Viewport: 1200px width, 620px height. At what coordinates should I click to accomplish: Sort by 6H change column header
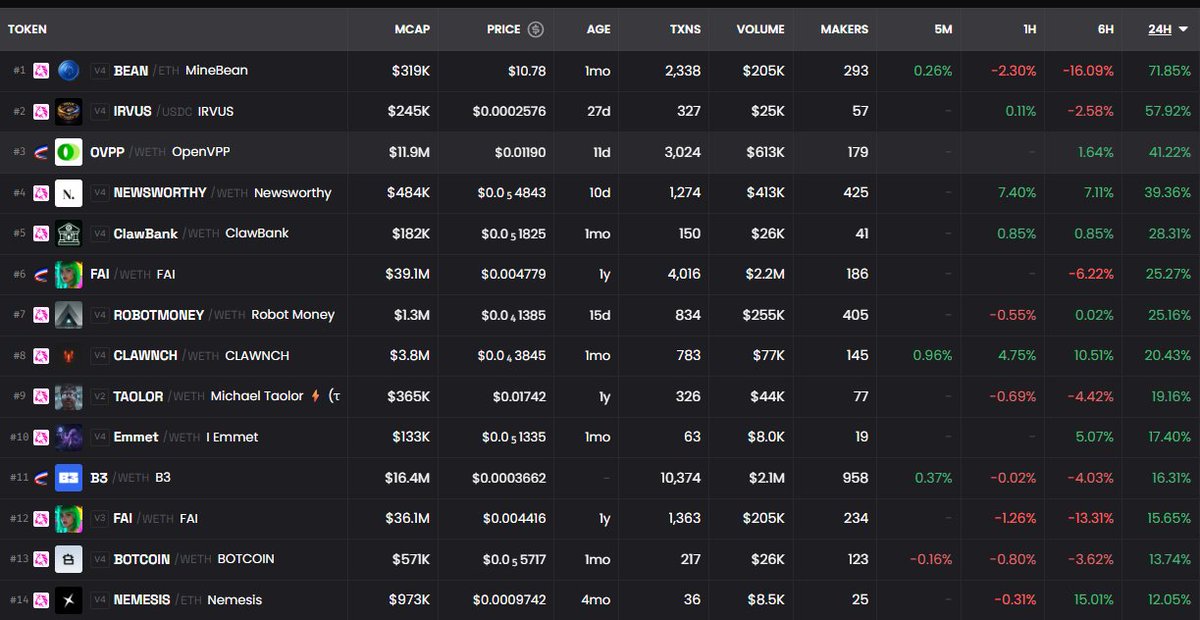click(x=1105, y=30)
